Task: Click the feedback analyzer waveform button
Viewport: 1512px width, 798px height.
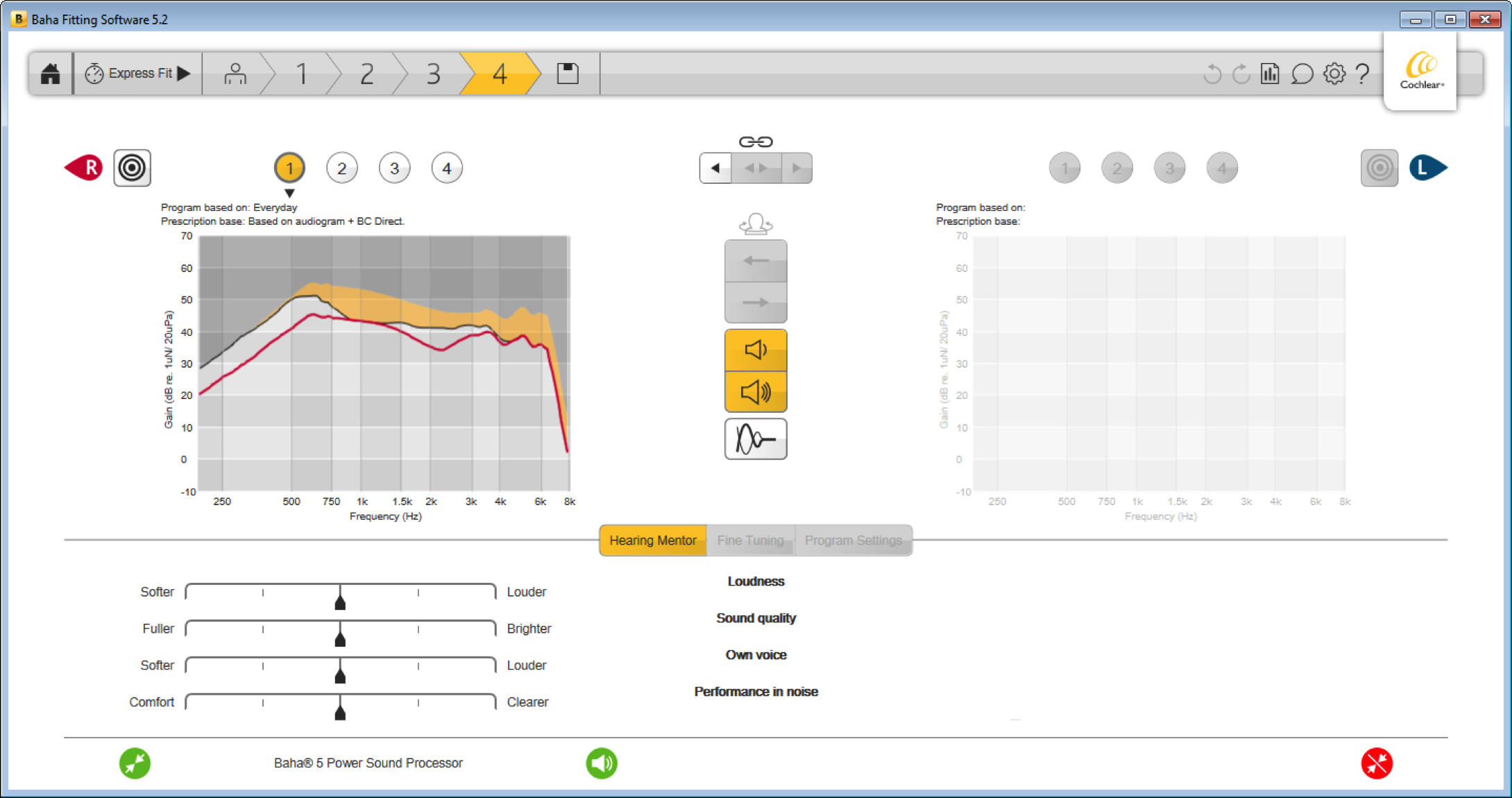Action: click(x=756, y=439)
